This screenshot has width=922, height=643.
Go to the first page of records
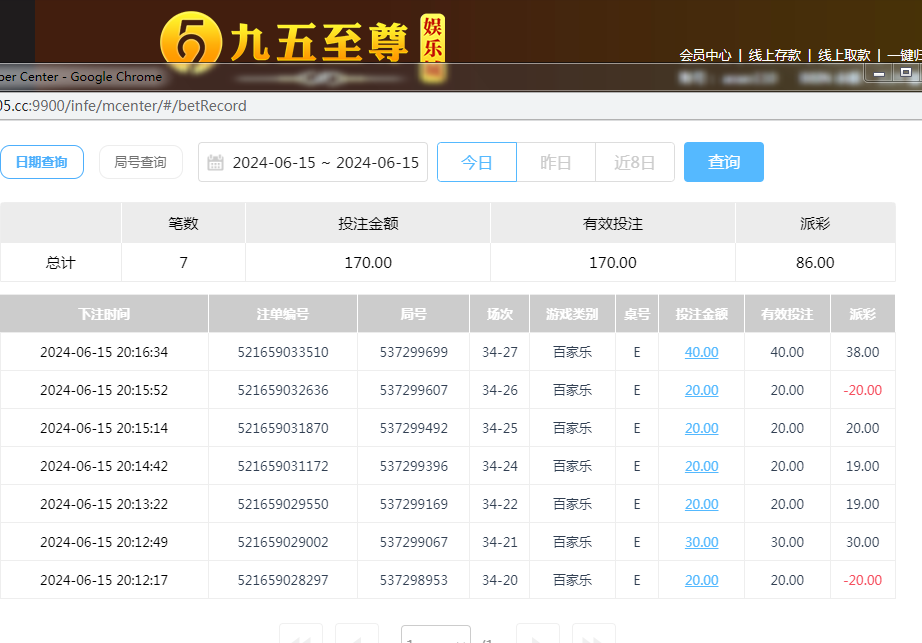[301, 636]
